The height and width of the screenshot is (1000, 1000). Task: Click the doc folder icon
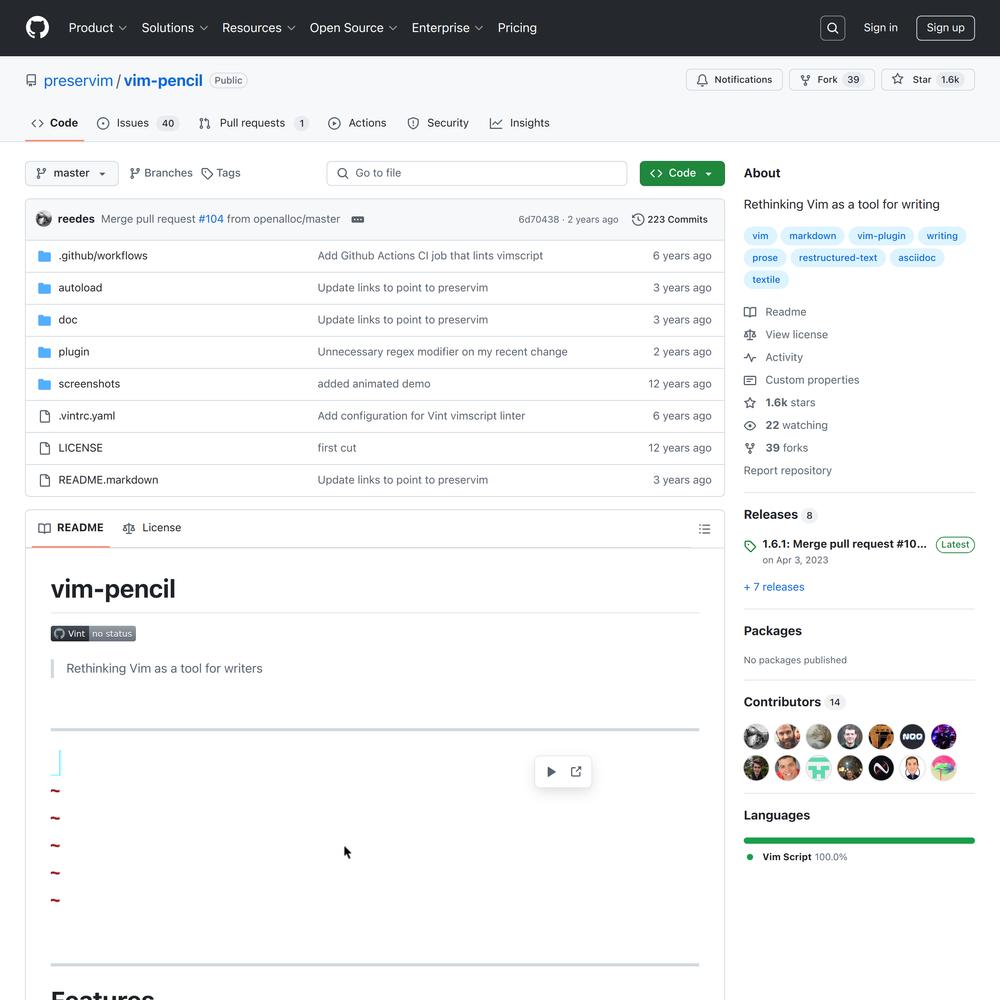pos(45,320)
